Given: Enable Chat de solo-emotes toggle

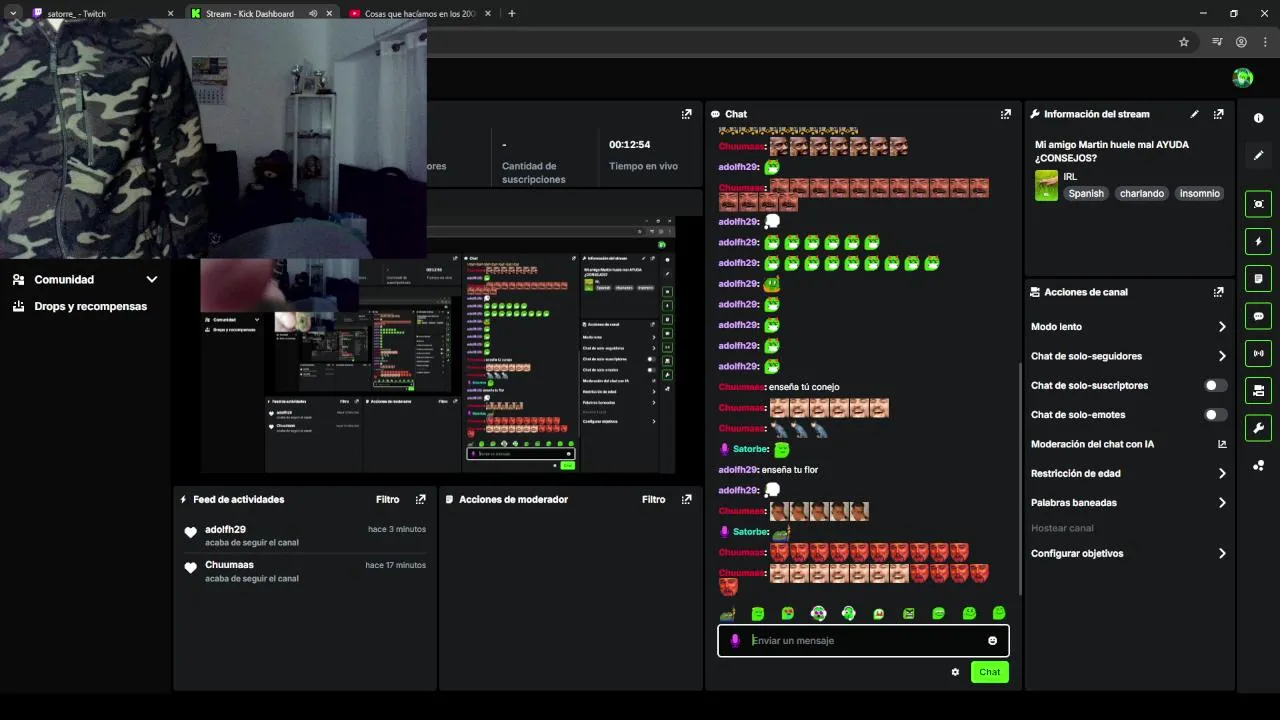Looking at the screenshot, I should click(x=1215, y=414).
